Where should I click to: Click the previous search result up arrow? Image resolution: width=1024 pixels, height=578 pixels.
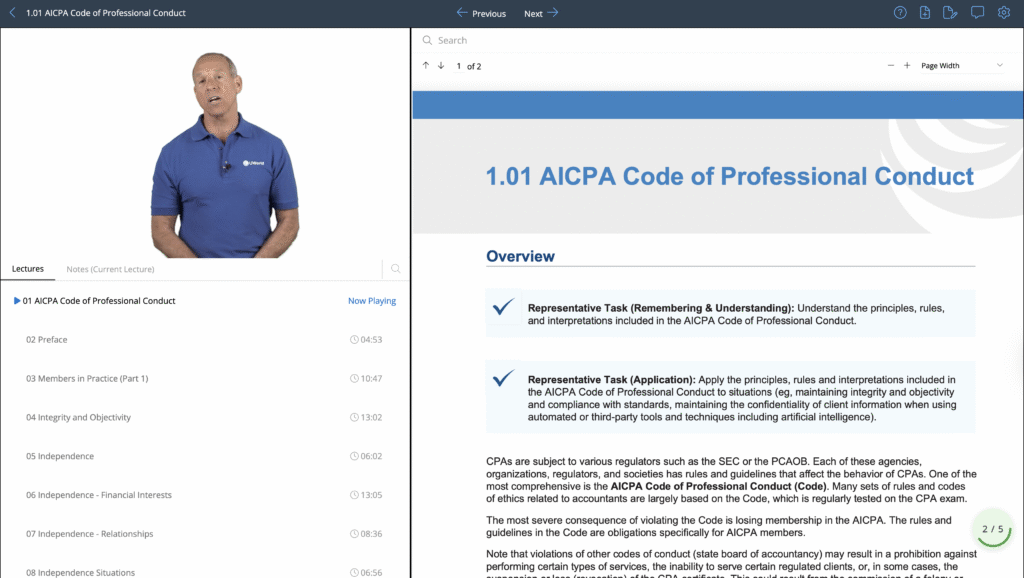tap(426, 65)
